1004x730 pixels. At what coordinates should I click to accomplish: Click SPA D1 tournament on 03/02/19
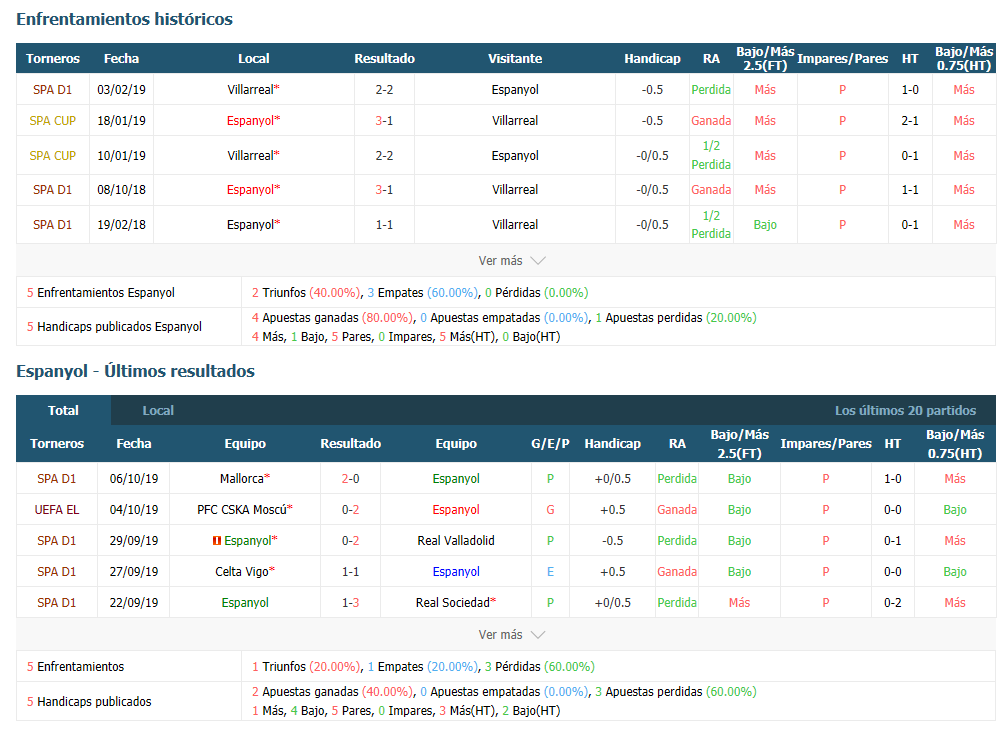(x=53, y=90)
